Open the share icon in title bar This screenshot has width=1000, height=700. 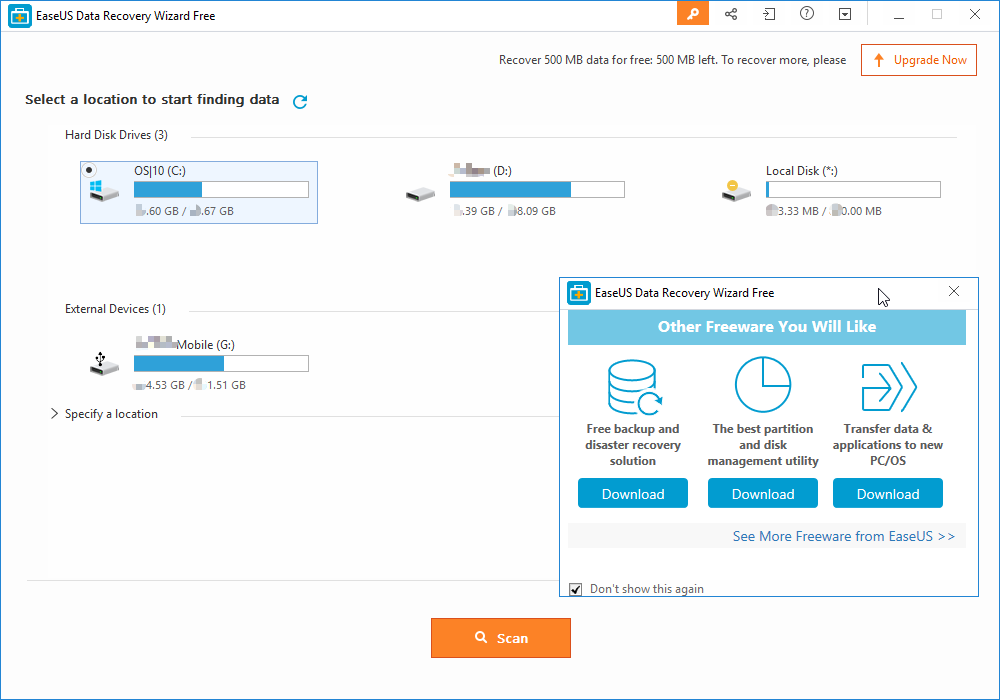(731, 13)
